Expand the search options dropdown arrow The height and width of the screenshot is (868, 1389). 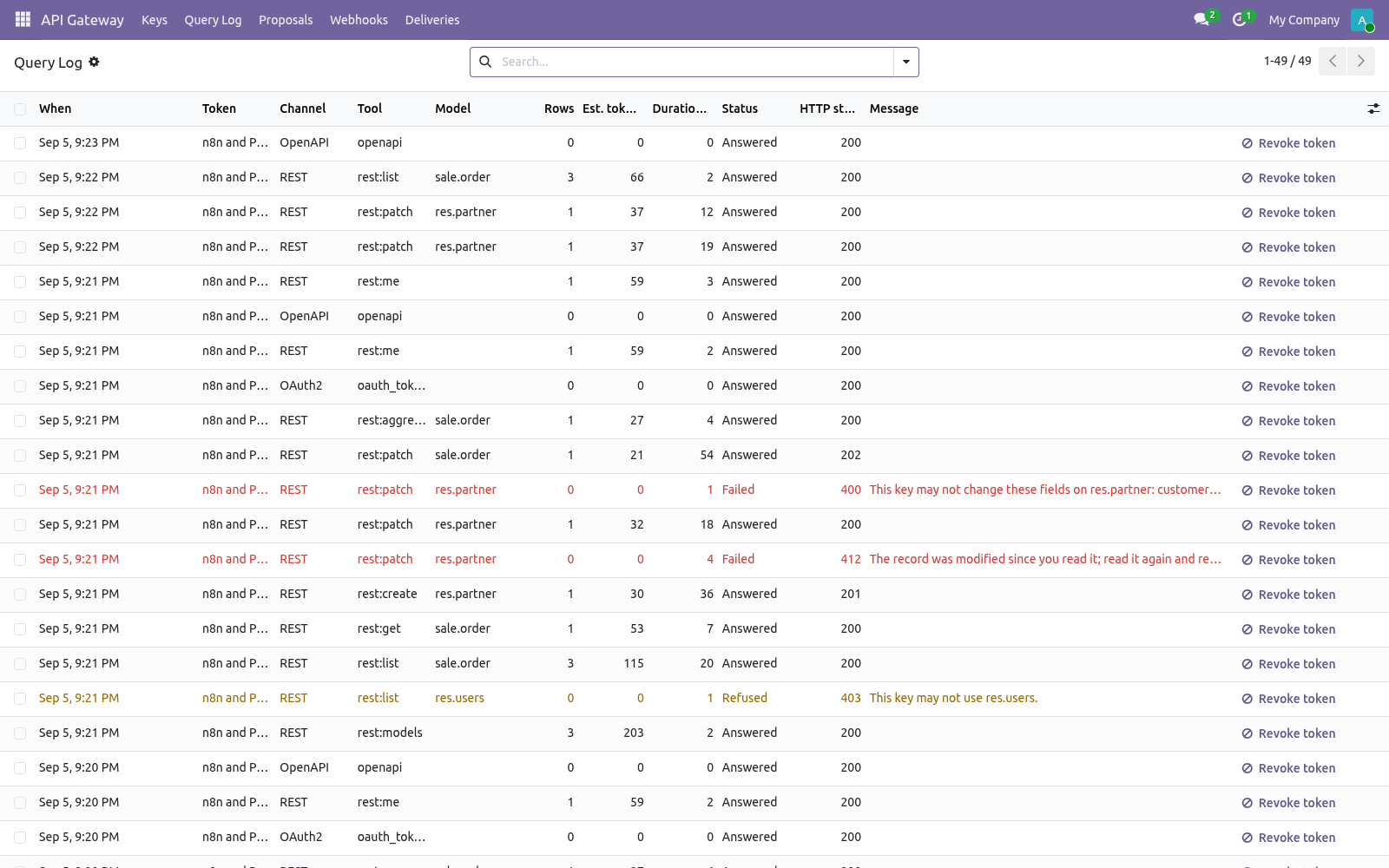(x=906, y=62)
